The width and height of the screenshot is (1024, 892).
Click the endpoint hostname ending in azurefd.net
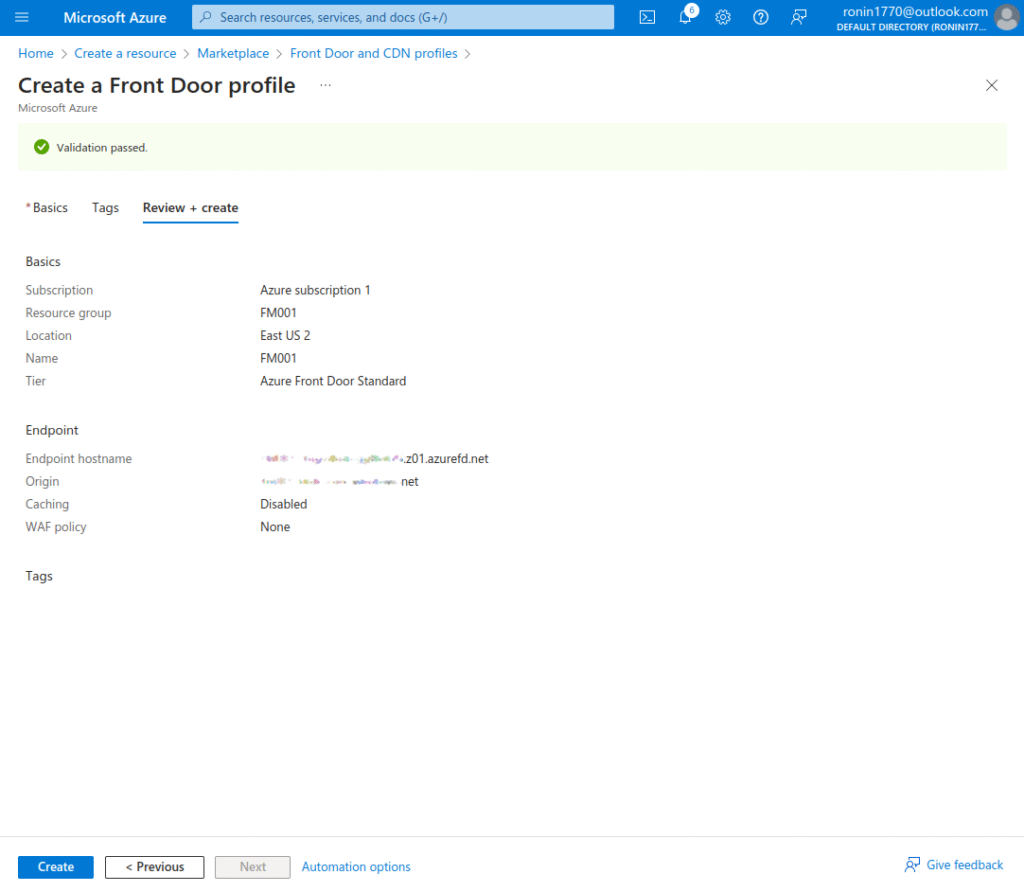click(375, 459)
